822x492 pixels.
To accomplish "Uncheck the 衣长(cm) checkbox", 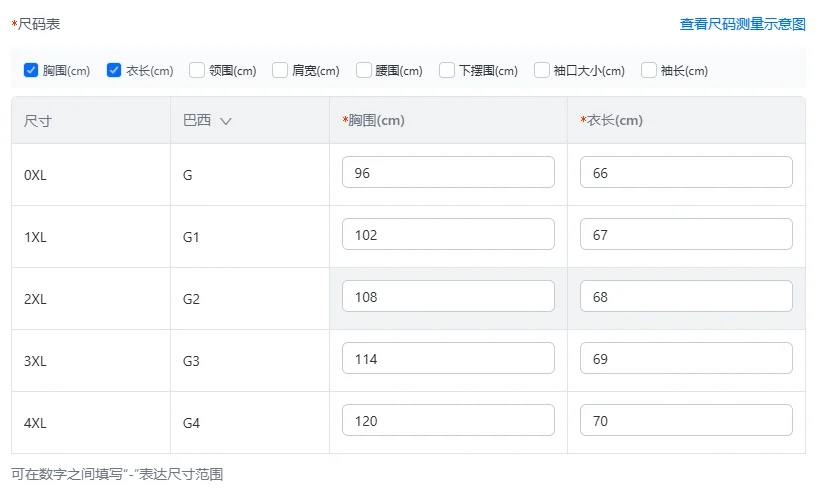I will click(x=114, y=70).
